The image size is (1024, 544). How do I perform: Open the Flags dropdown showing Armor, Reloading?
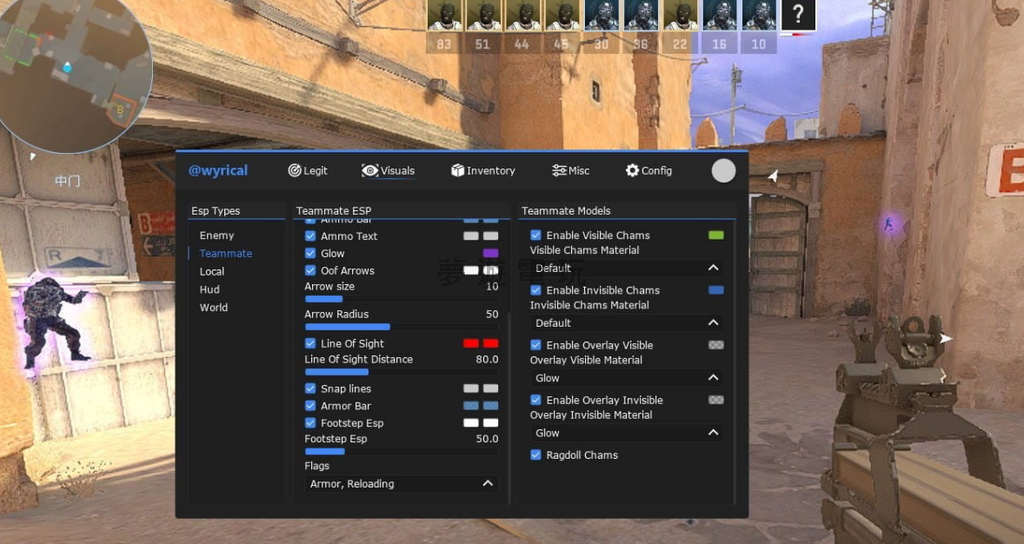click(x=401, y=483)
